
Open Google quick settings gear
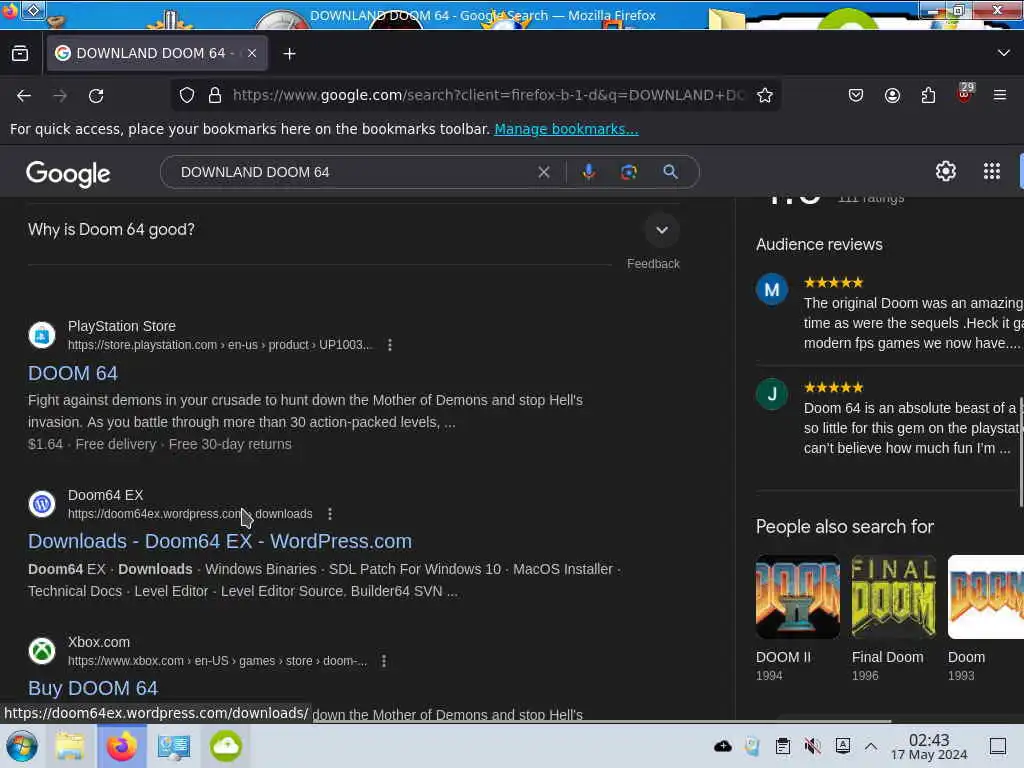click(946, 171)
